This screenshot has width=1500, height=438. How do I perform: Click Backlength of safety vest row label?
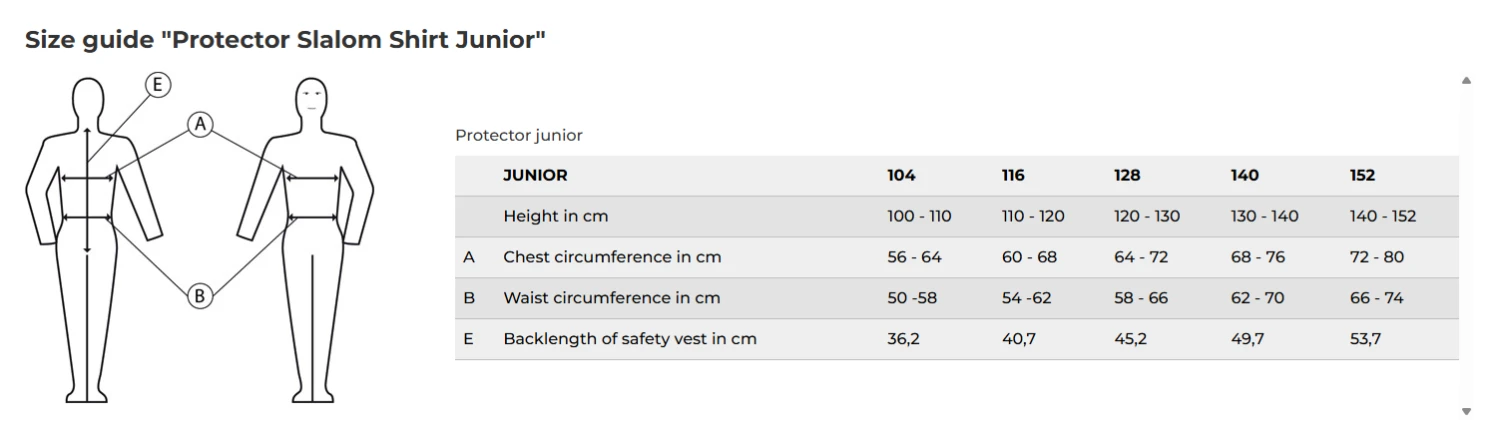[630, 339]
